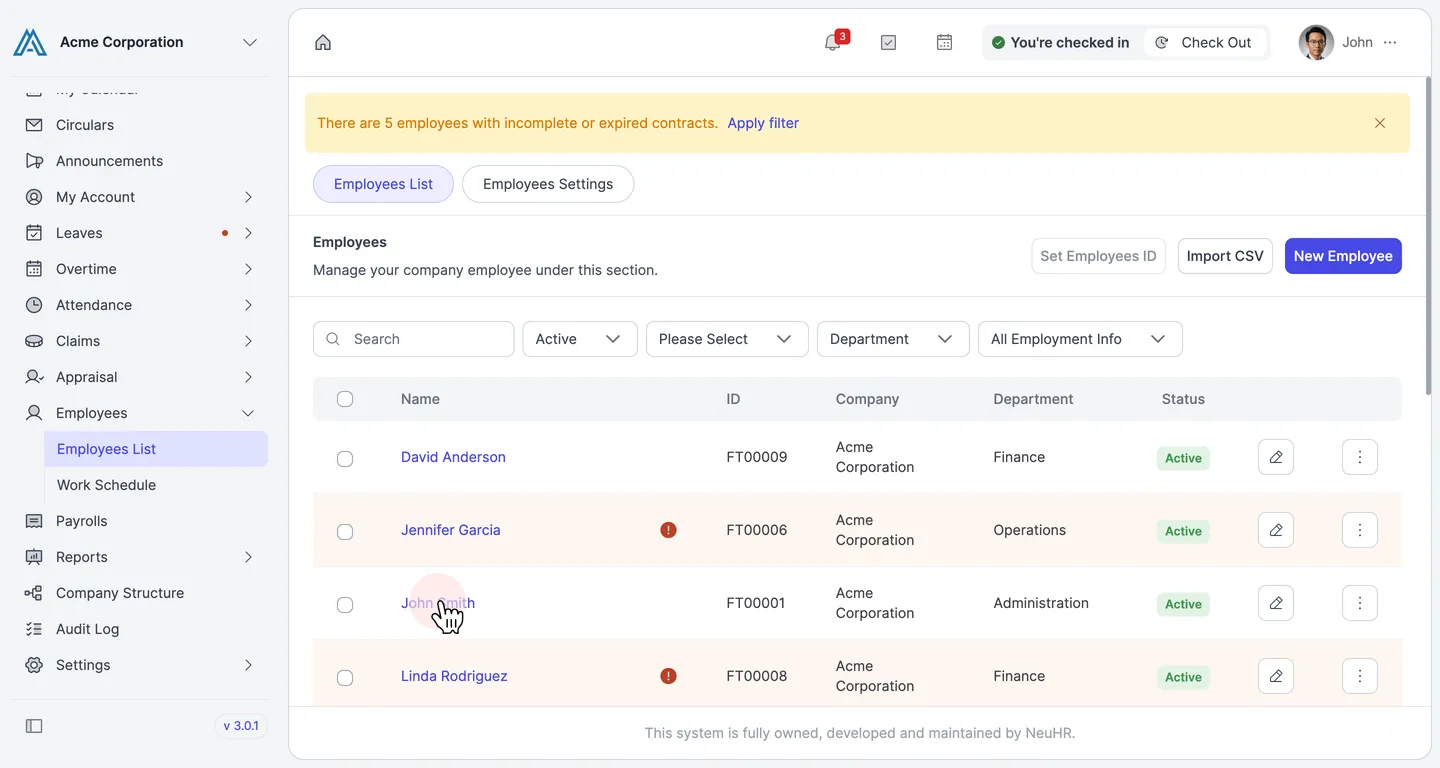Open David Anderson's profile link

(x=453, y=457)
